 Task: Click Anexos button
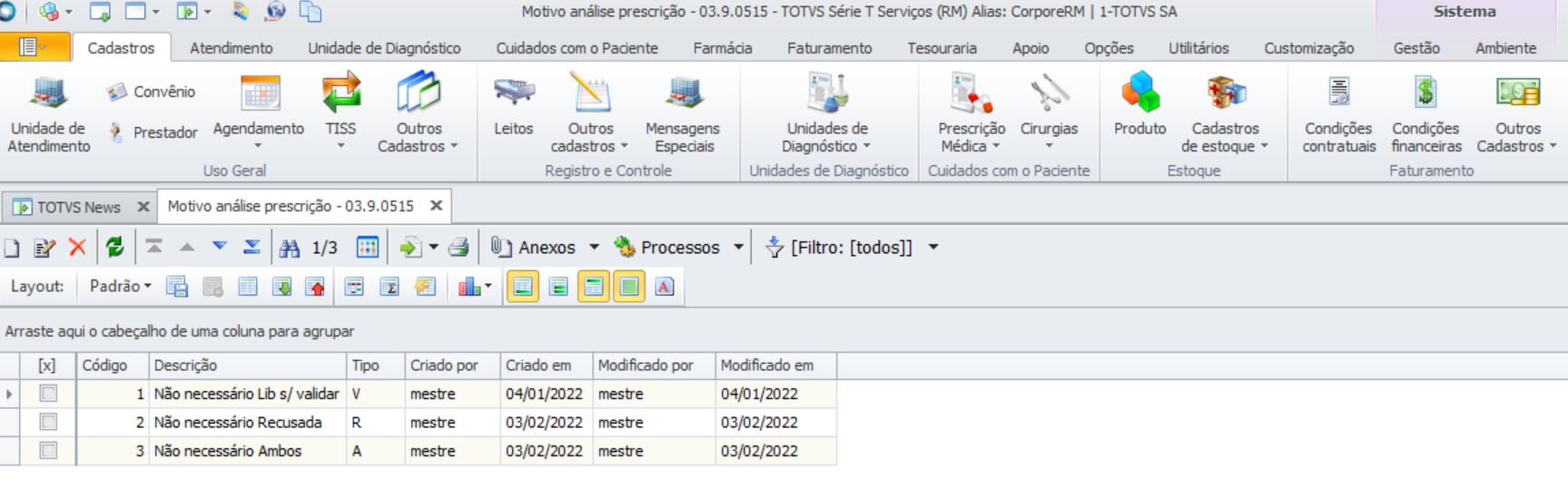534,247
